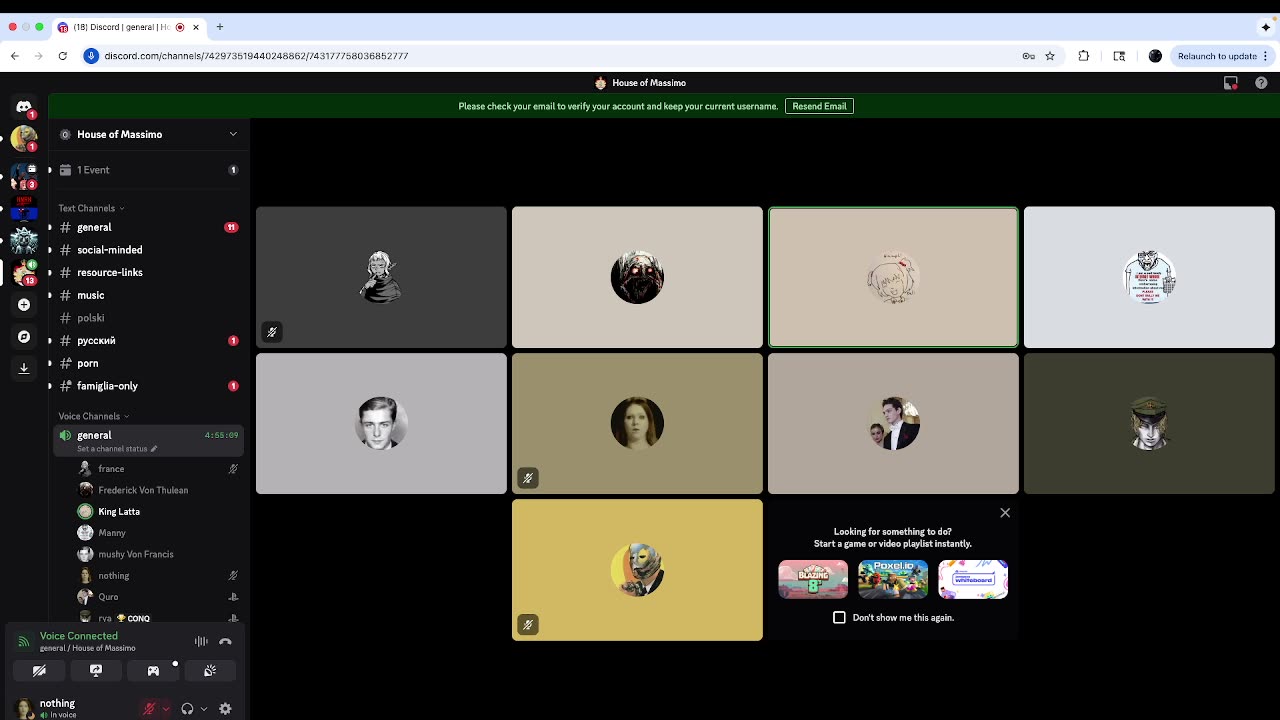Close the Looking for something to do panel
Image resolution: width=1280 pixels, height=720 pixels.
(1005, 513)
